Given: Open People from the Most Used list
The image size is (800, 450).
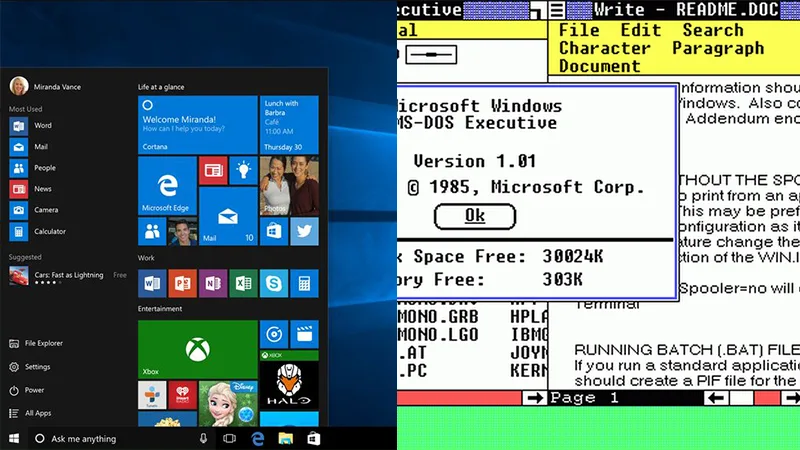Looking at the screenshot, I should pyautogui.click(x=33, y=168).
